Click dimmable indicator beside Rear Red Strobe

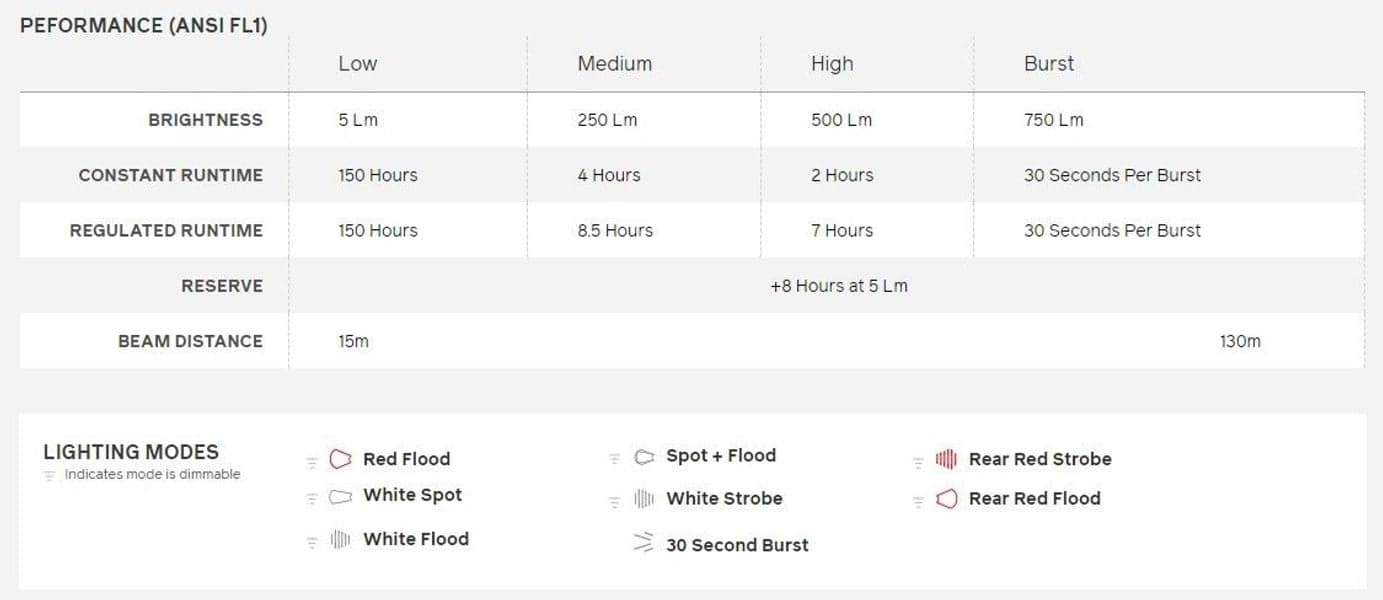(x=917, y=463)
